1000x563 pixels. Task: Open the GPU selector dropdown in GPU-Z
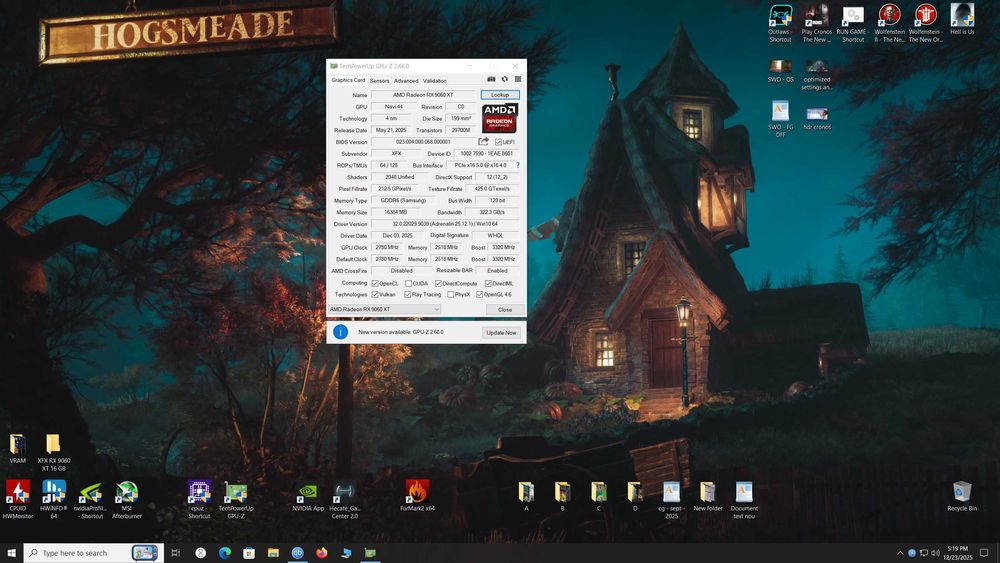tap(385, 309)
